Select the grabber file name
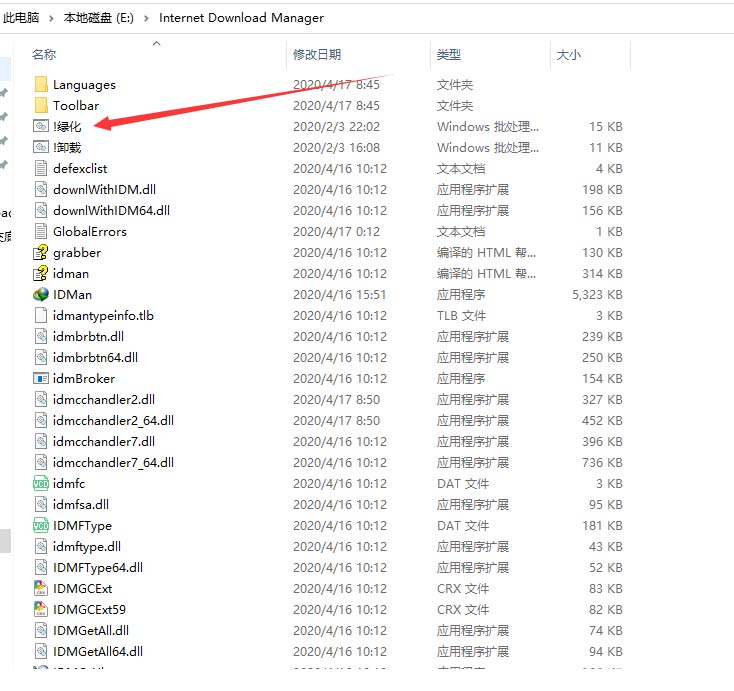The image size is (734, 691). [77, 253]
